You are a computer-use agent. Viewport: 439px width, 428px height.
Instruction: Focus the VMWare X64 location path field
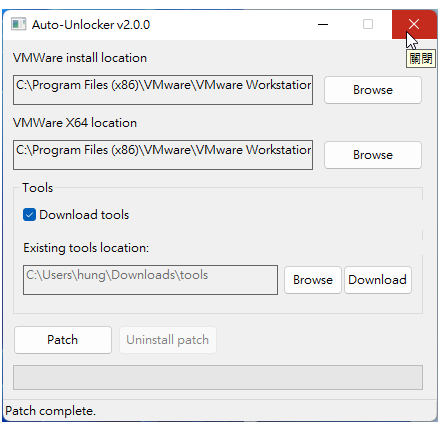pyautogui.click(x=163, y=155)
